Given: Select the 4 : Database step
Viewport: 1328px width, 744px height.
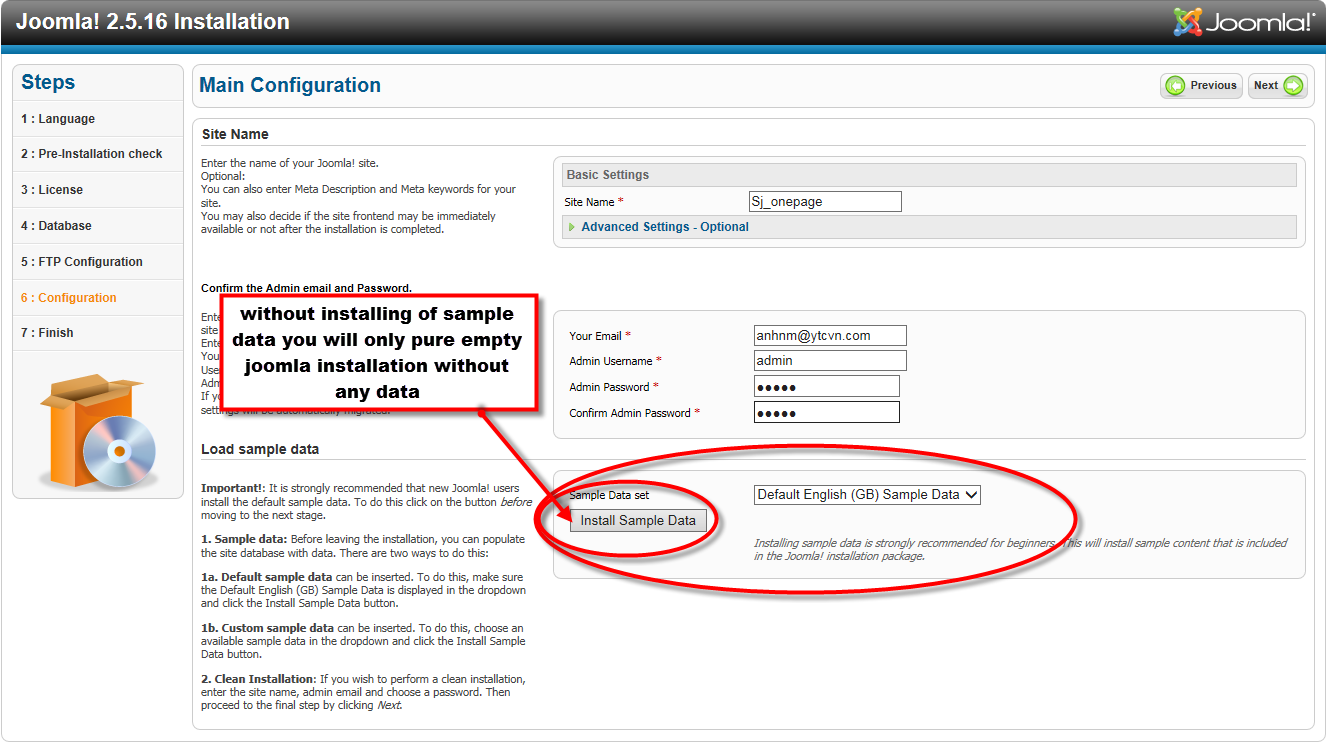Looking at the screenshot, I should click(x=98, y=226).
